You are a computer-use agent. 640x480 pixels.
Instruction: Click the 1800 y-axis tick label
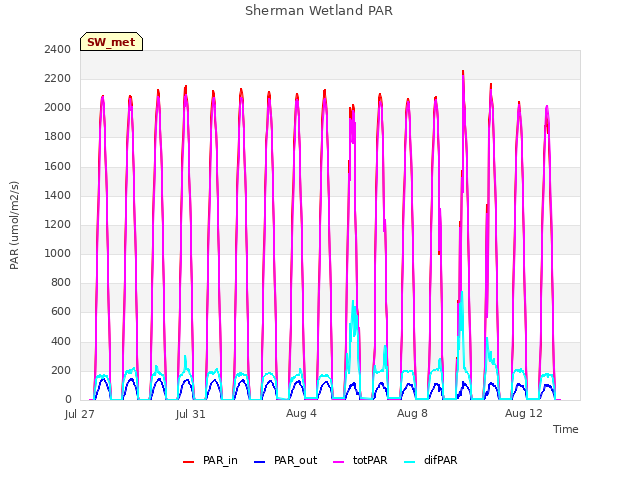pyautogui.click(x=58, y=137)
